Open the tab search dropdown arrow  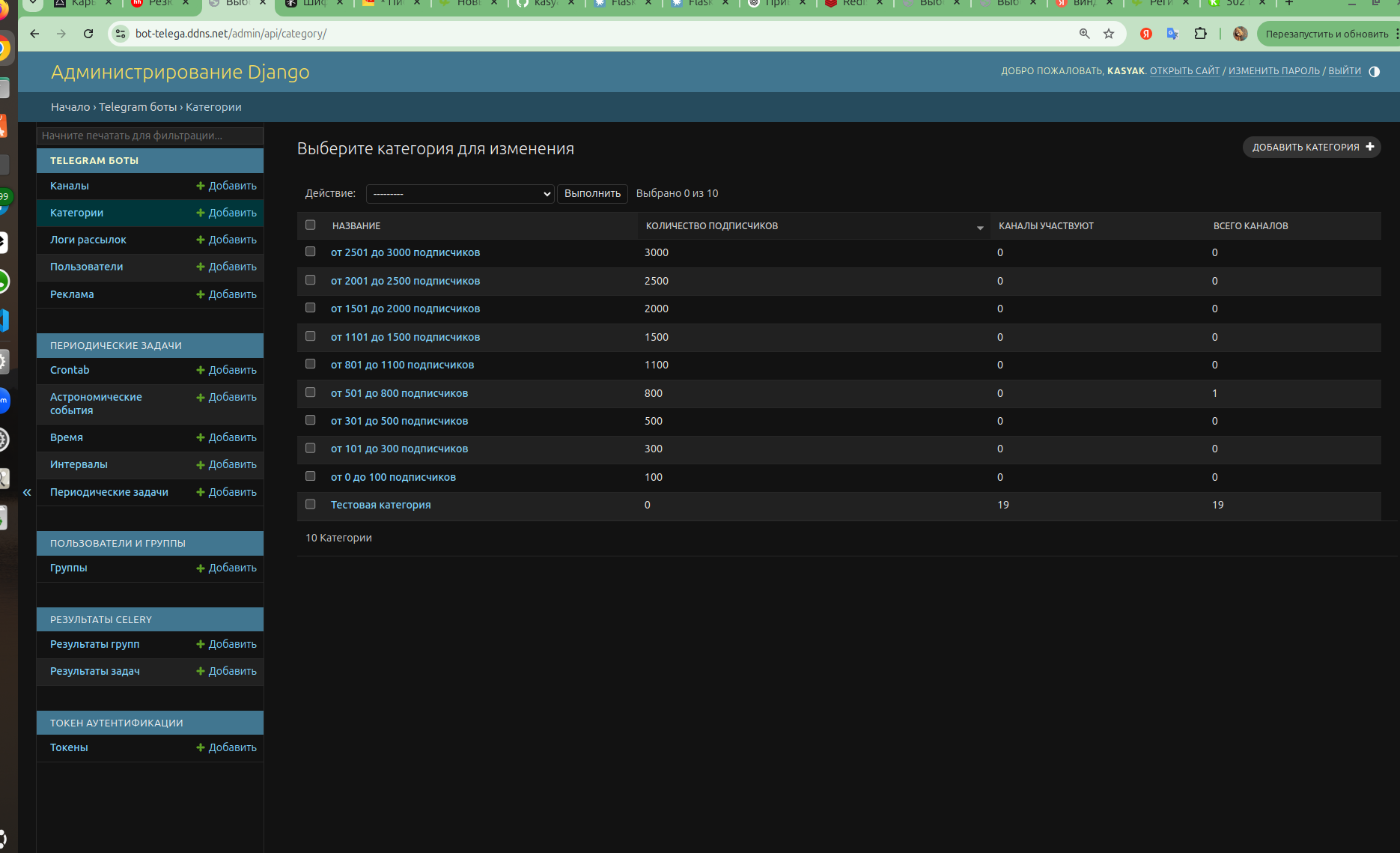33,3
